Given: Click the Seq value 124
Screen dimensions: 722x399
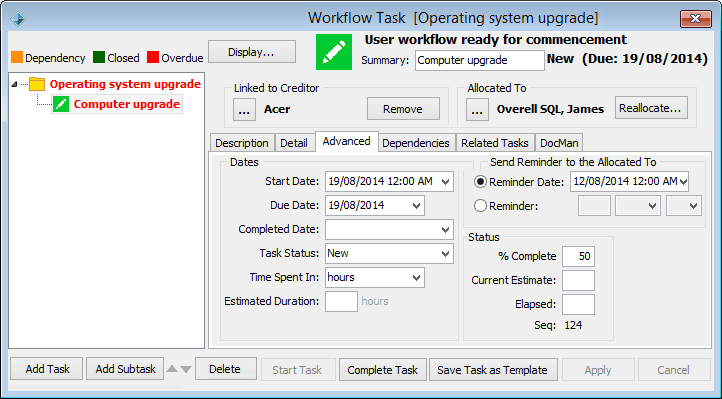Looking at the screenshot, I should (573, 325).
